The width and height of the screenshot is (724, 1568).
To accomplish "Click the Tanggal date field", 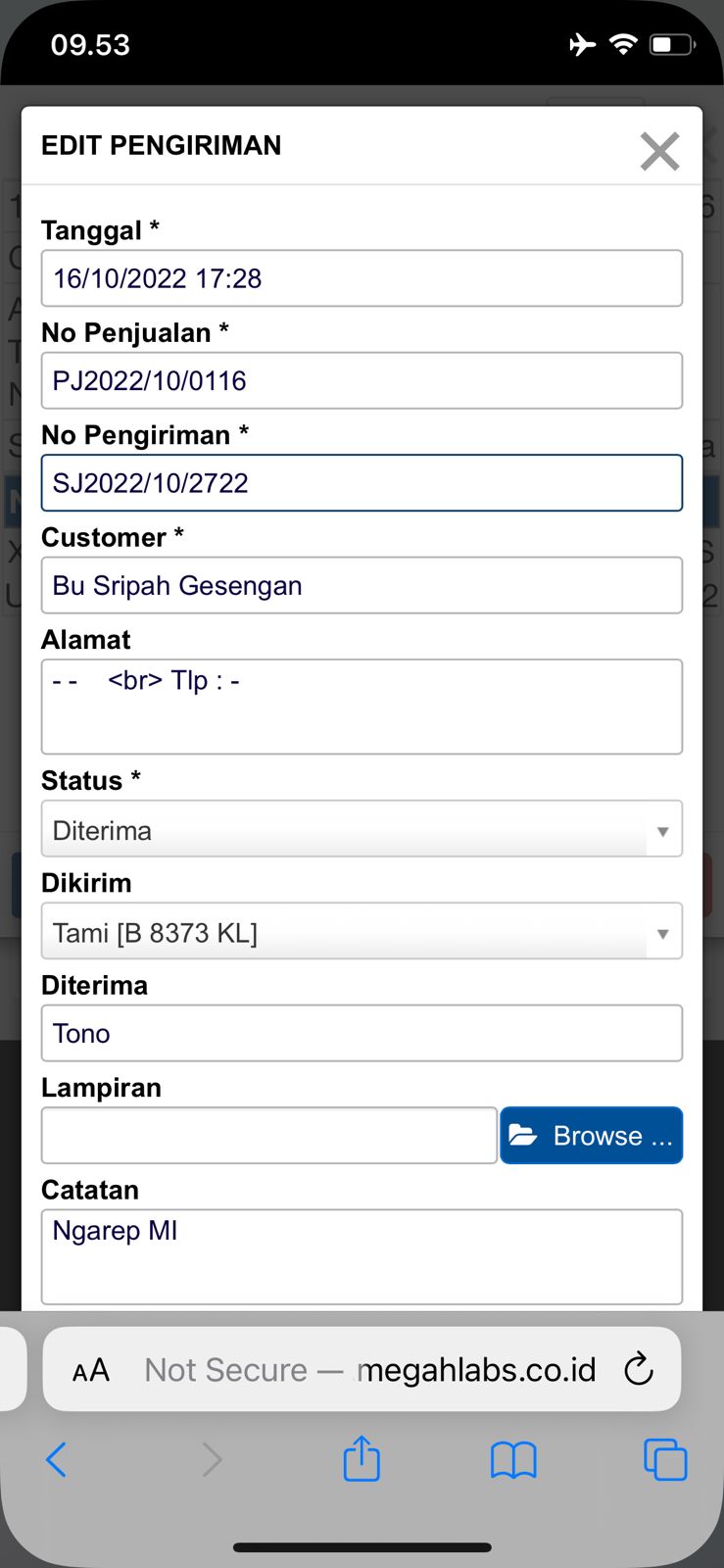I will click(x=362, y=278).
